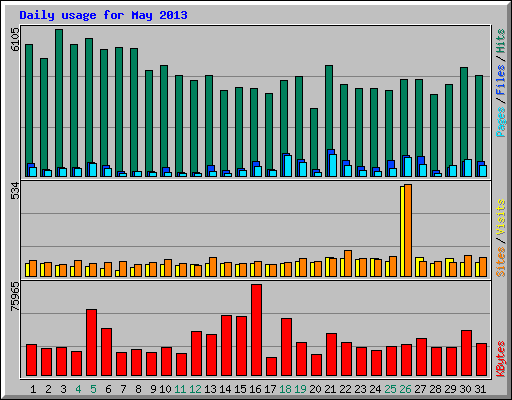Viewport: 512px width, 400px height.
Task: Click day 30 on the x-axis
Action: point(465,389)
